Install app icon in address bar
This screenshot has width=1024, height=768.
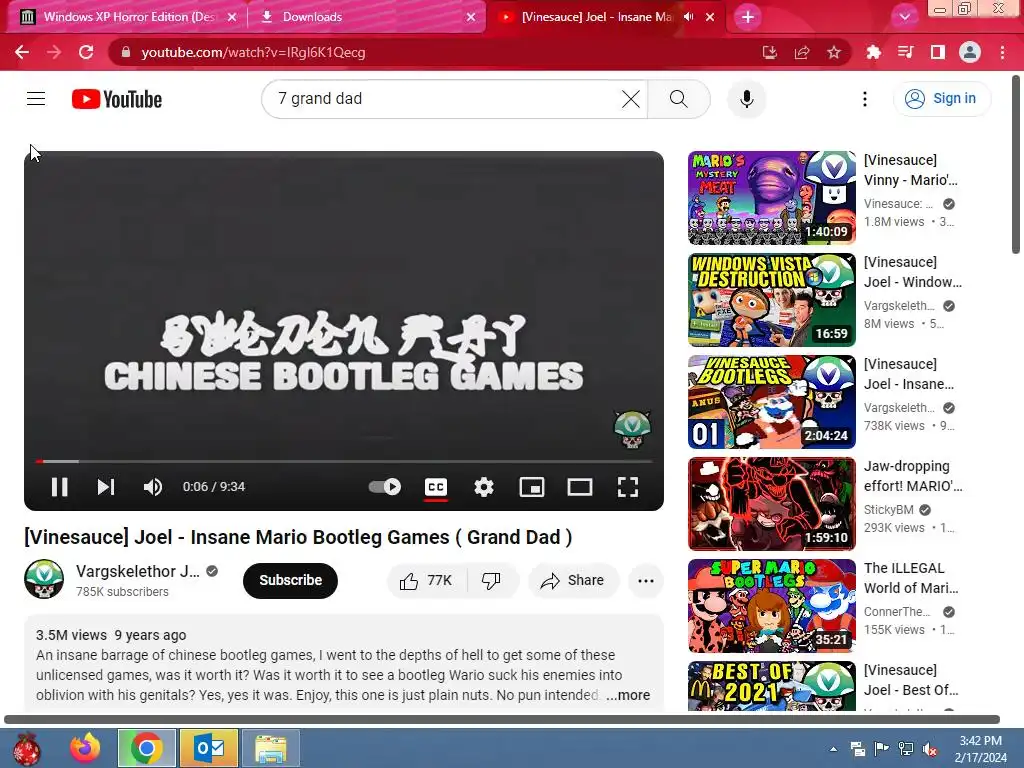click(769, 52)
